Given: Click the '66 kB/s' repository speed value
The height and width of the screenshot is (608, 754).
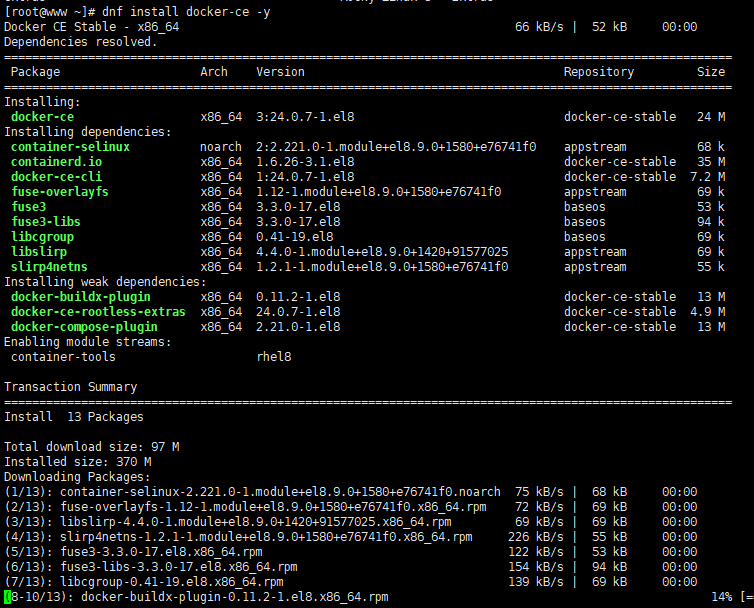Looking at the screenshot, I should (539, 27).
